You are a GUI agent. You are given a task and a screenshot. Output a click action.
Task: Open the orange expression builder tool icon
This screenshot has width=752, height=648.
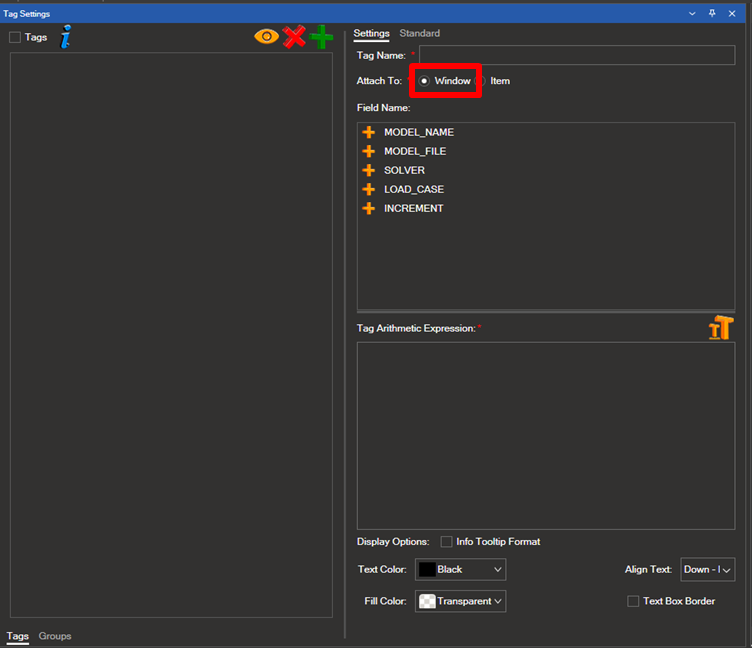click(720, 328)
